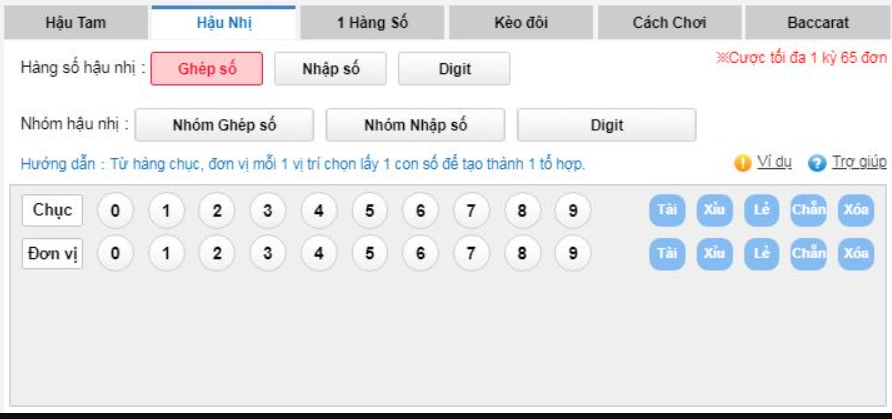Click the blue Trợ giúp question icon

tap(816, 163)
